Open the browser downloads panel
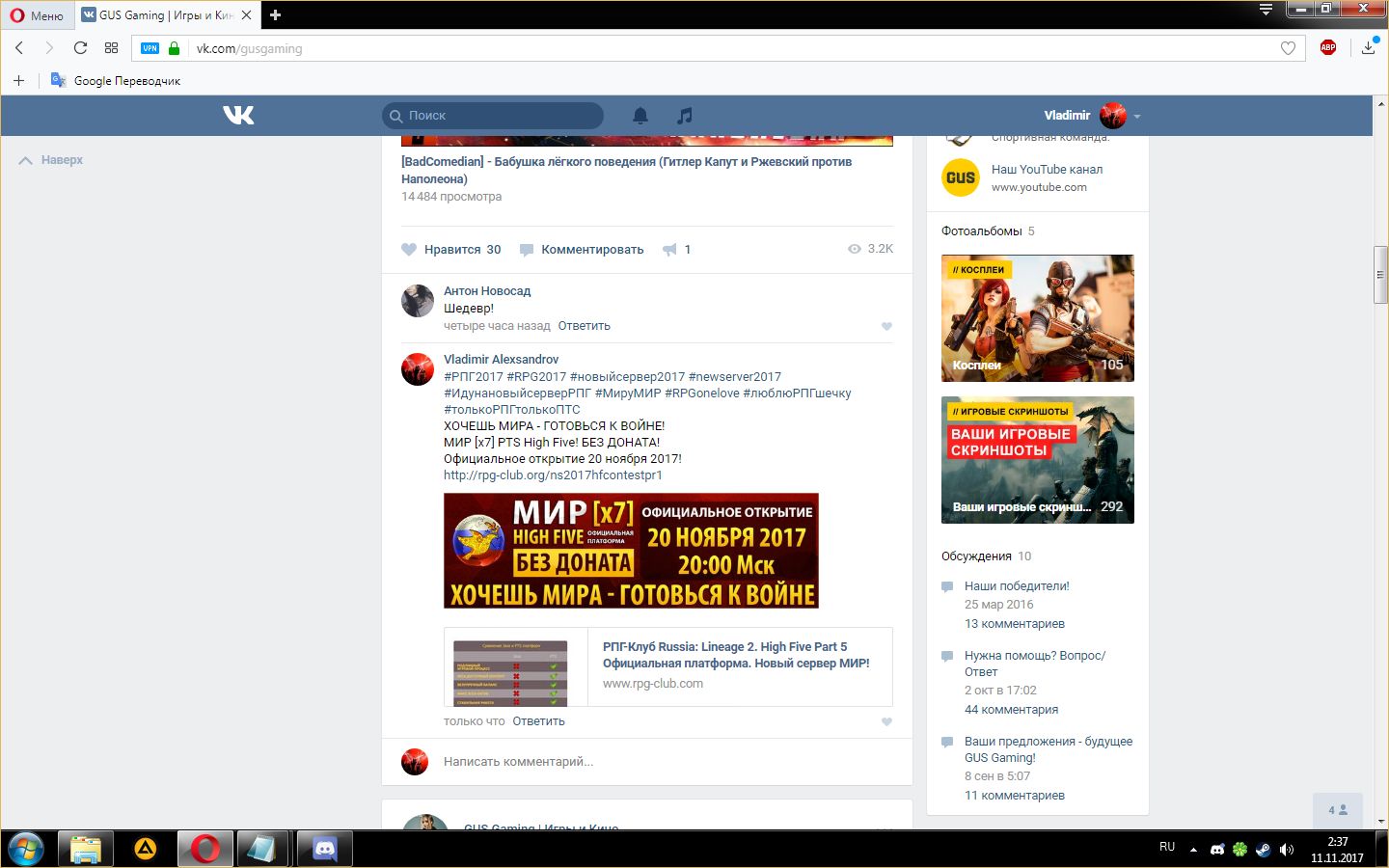 pos(1369,48)
